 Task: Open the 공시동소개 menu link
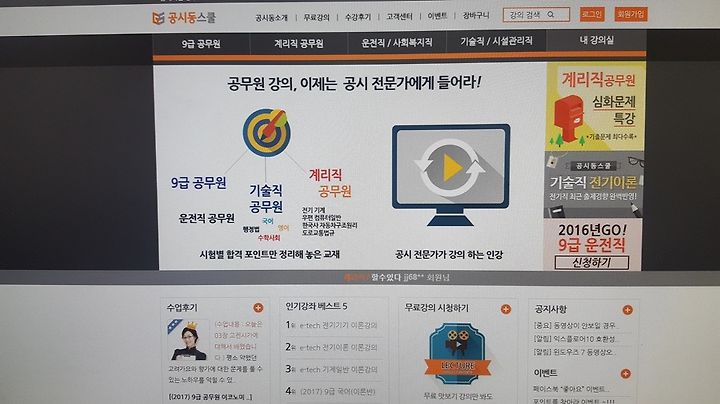pyautogui.click(x=271, y=18)
